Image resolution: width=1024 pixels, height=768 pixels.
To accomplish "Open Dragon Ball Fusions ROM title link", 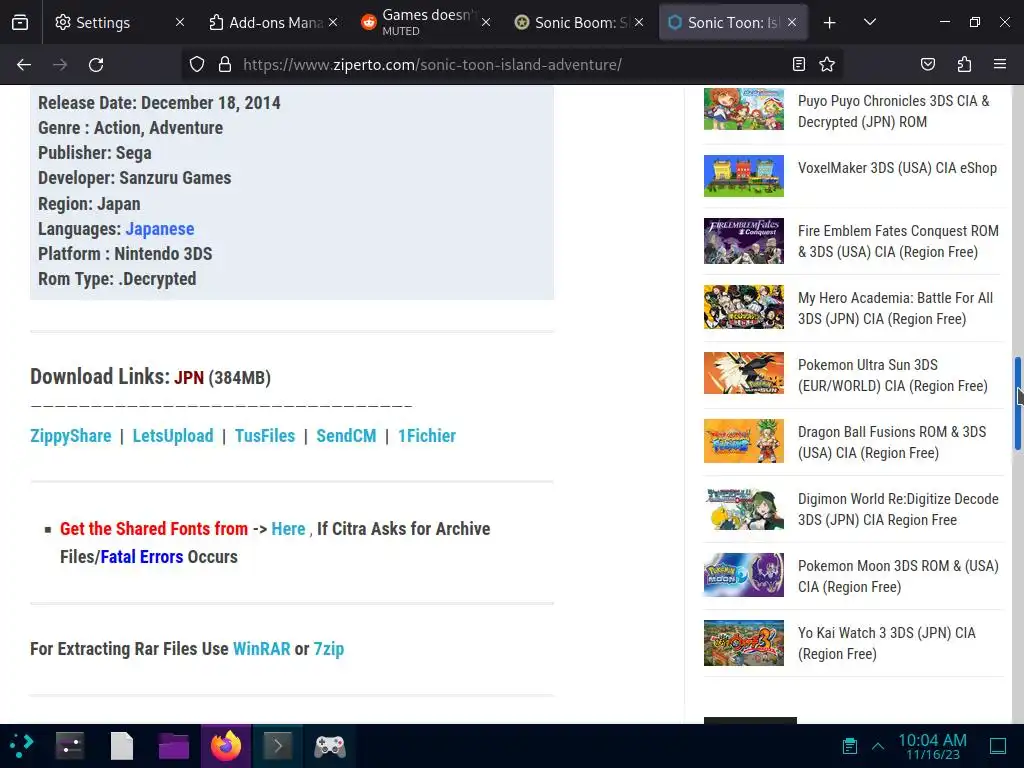I will 892,443.
